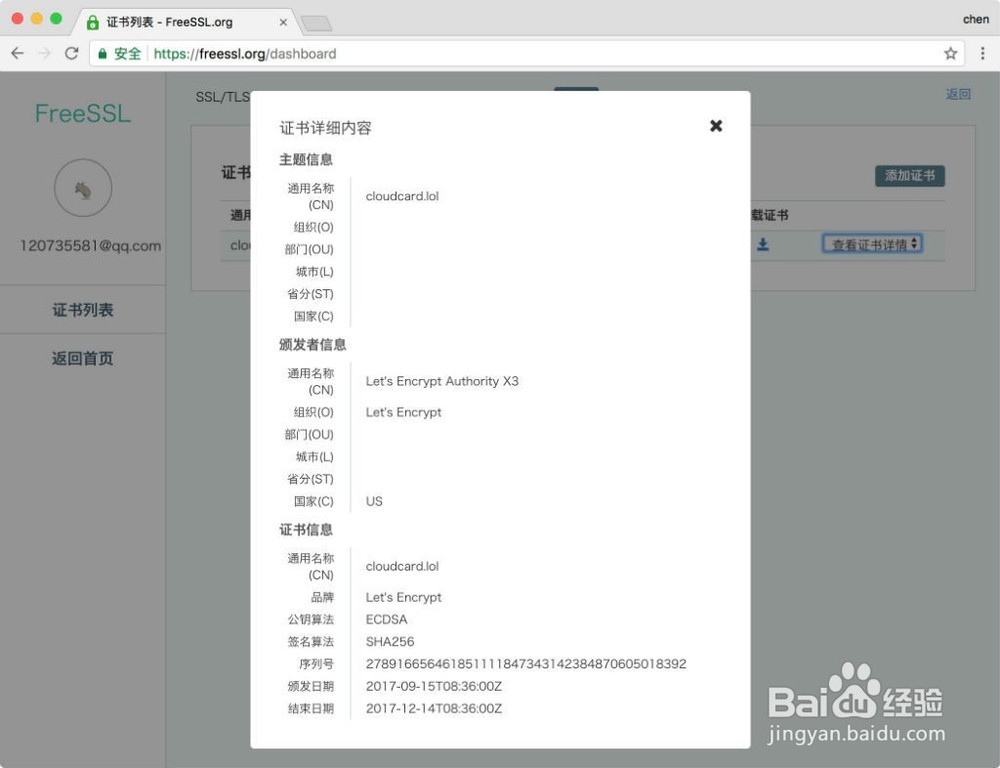Open the Chrome three-dot menu
The height and width of the screenshot is (768, 1000).
click(982, 54)
